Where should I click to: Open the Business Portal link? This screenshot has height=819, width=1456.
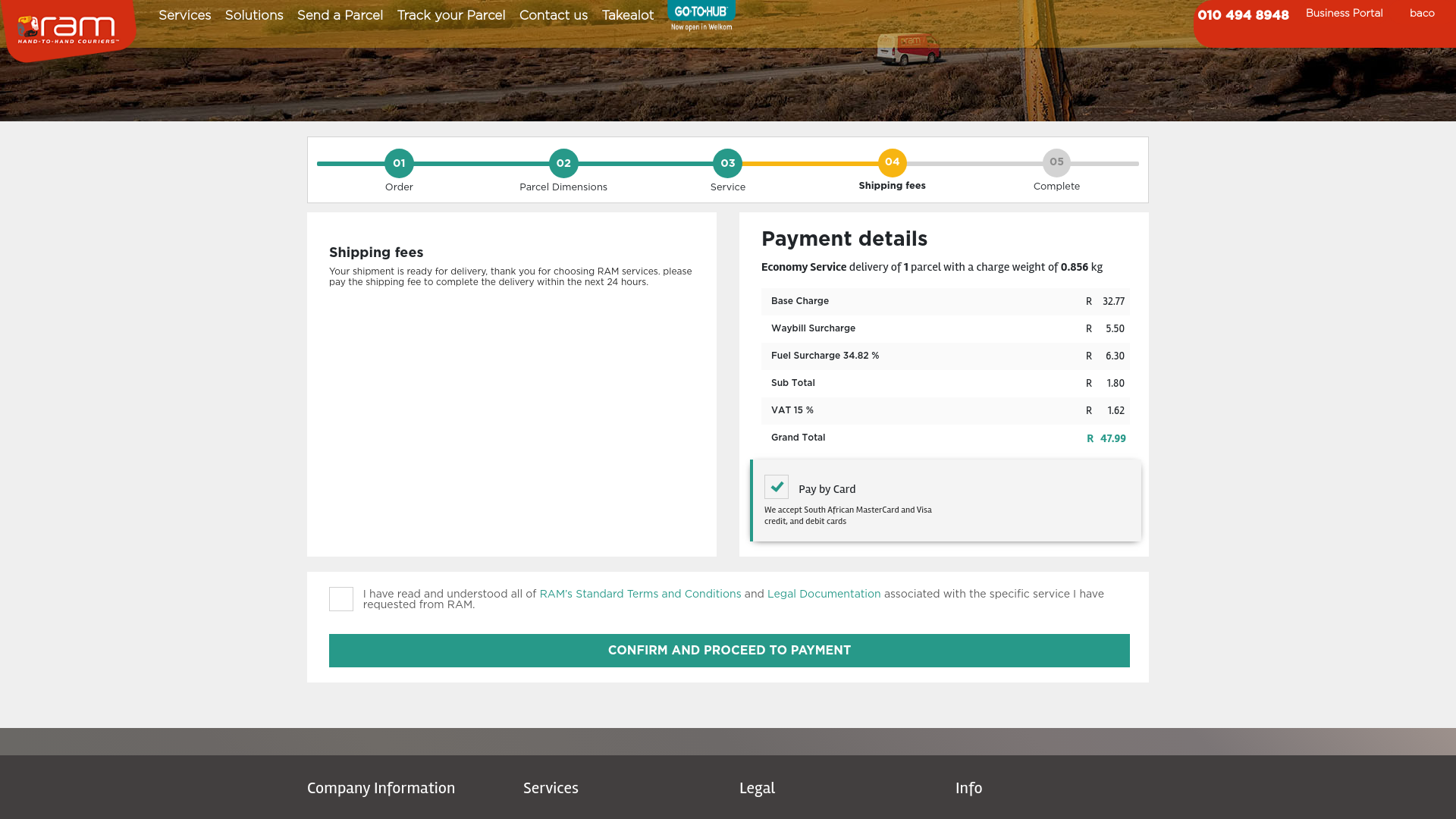[x=1344, y=14]
